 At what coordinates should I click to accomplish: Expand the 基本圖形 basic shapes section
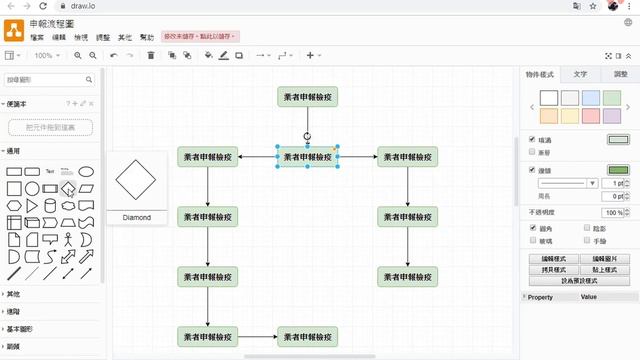point(18,329)
